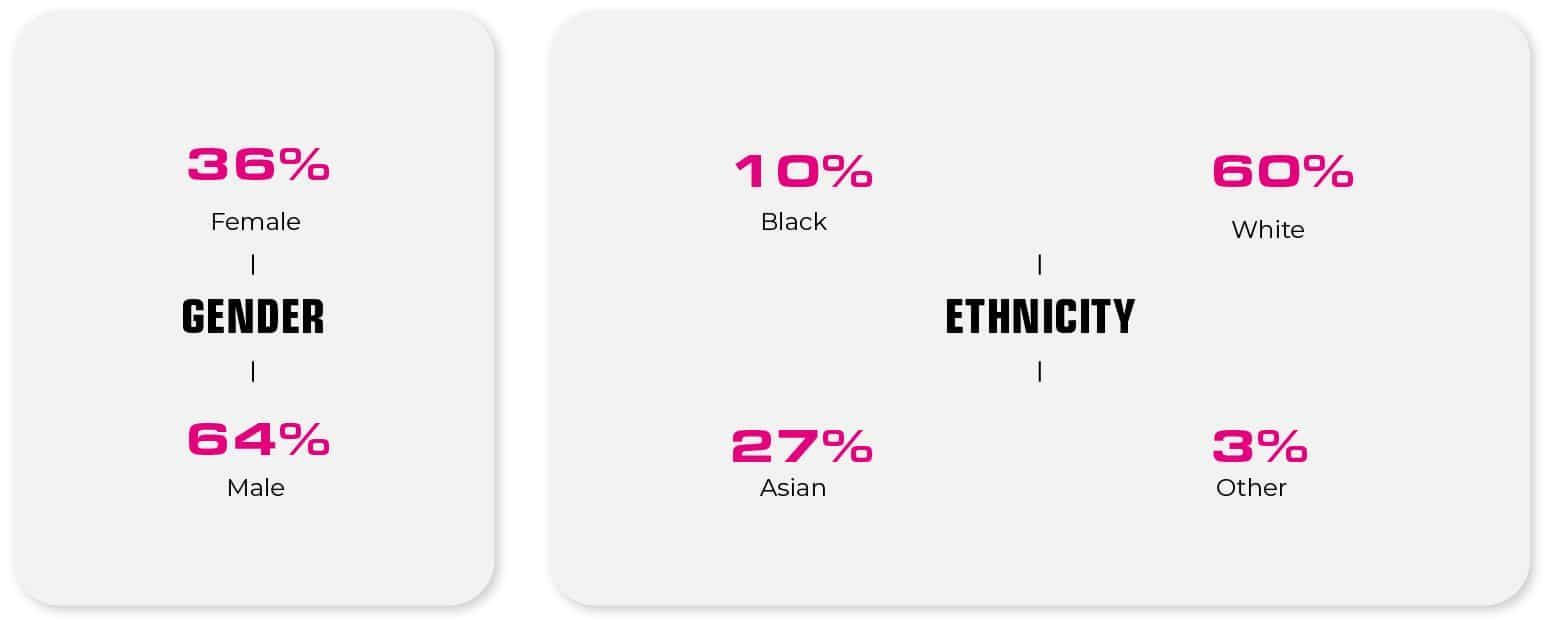
Task: Select the Black label
Action: pos(794,222)
